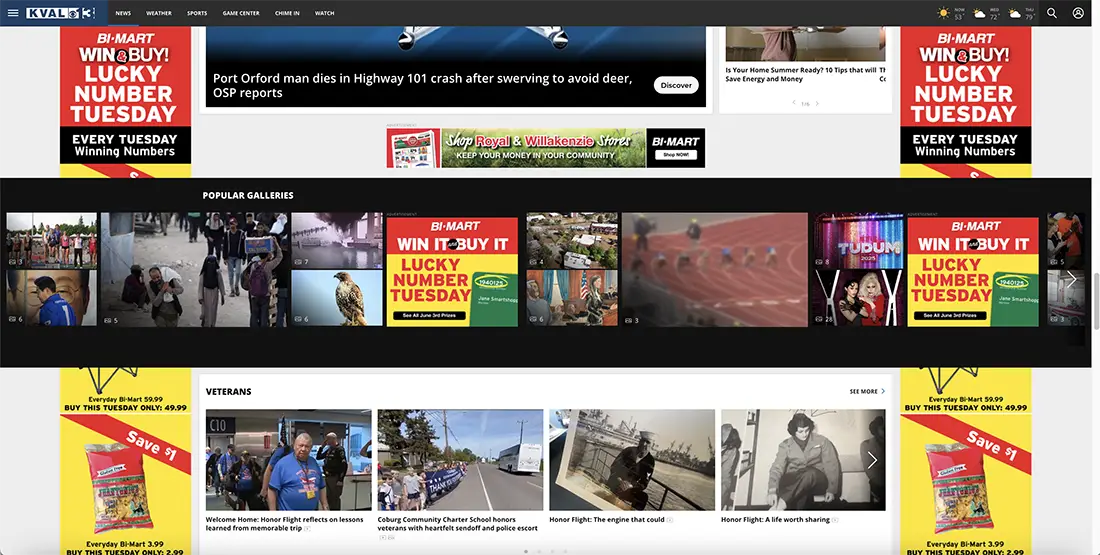Open 'Welcome Home: Honor Flight reflects' story
Viewport: 1100px width, 555px height.
284,523
